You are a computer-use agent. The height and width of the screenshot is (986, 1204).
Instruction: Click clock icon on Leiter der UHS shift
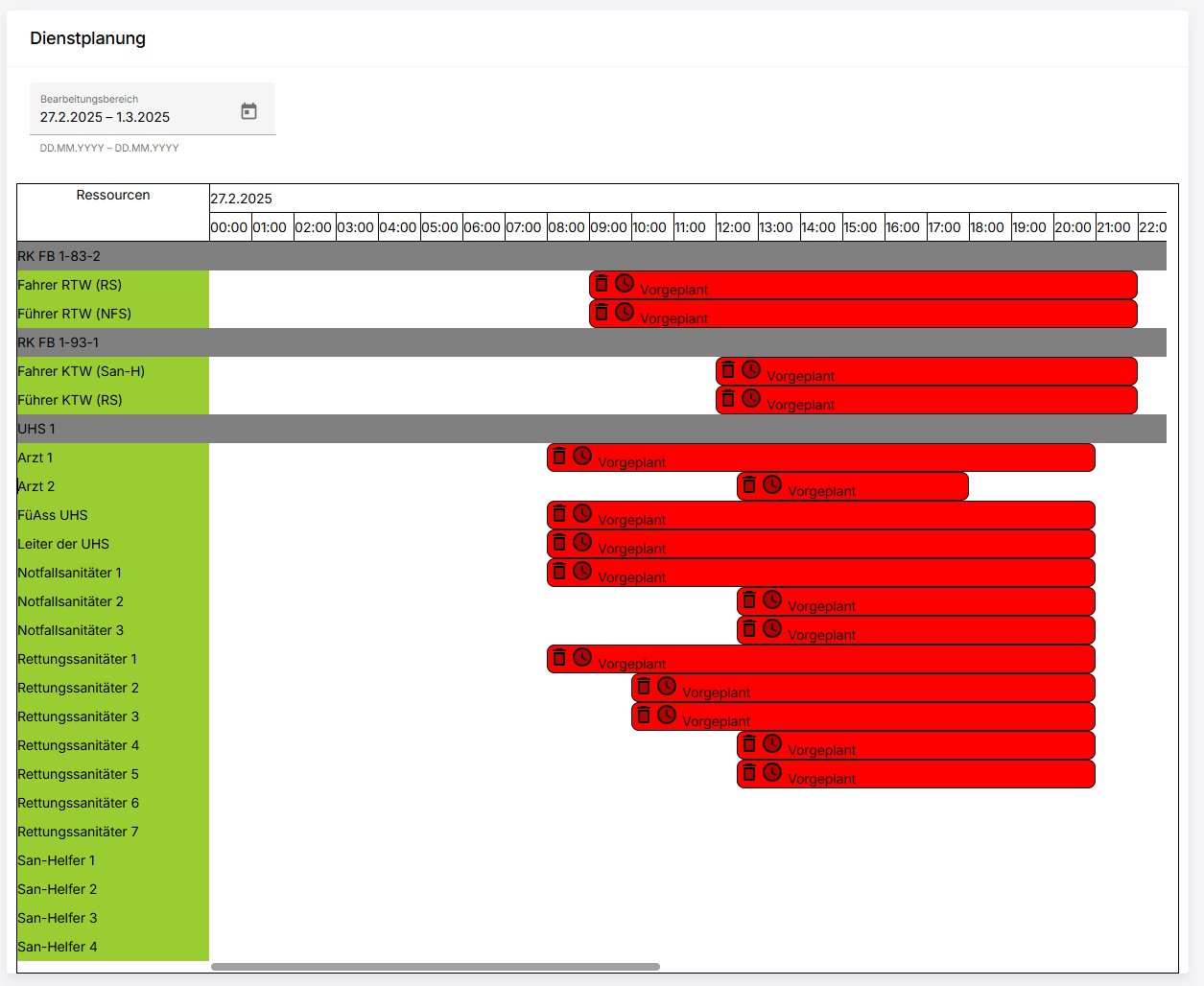click(582, 542)
